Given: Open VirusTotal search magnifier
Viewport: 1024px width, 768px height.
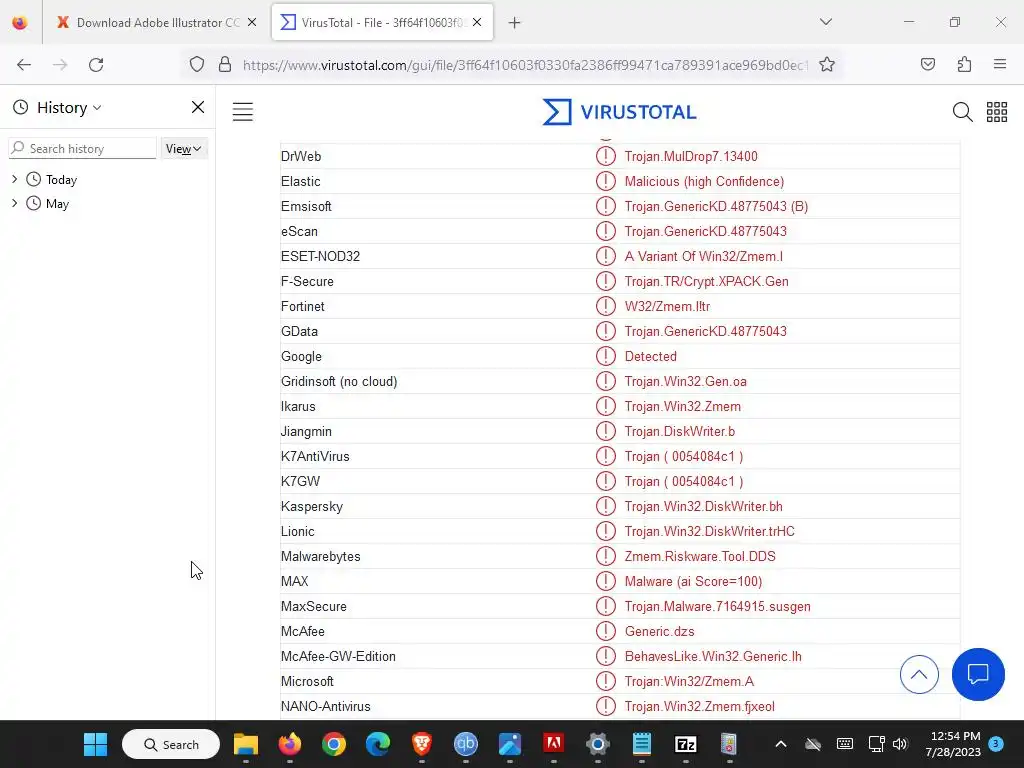Looking at the screenshot, I should 962,112.
